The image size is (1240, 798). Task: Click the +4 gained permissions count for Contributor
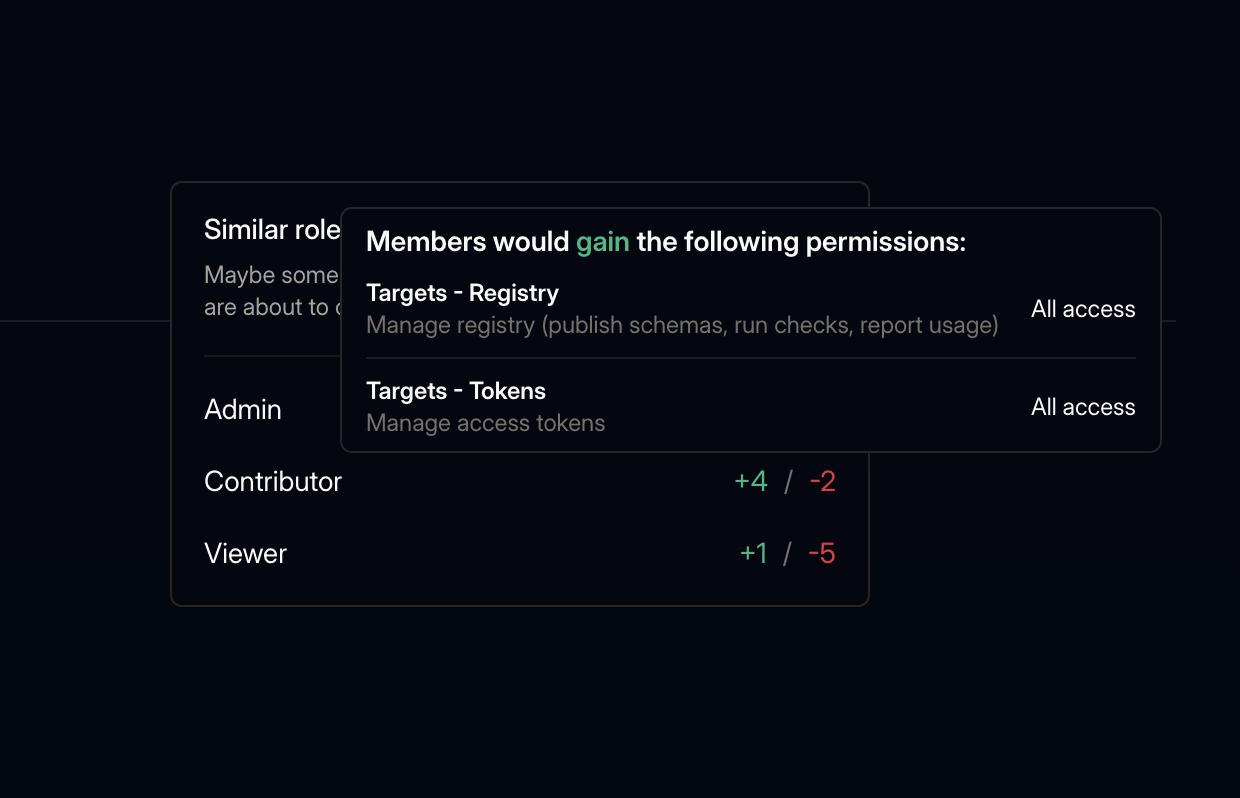pos(751,481)
